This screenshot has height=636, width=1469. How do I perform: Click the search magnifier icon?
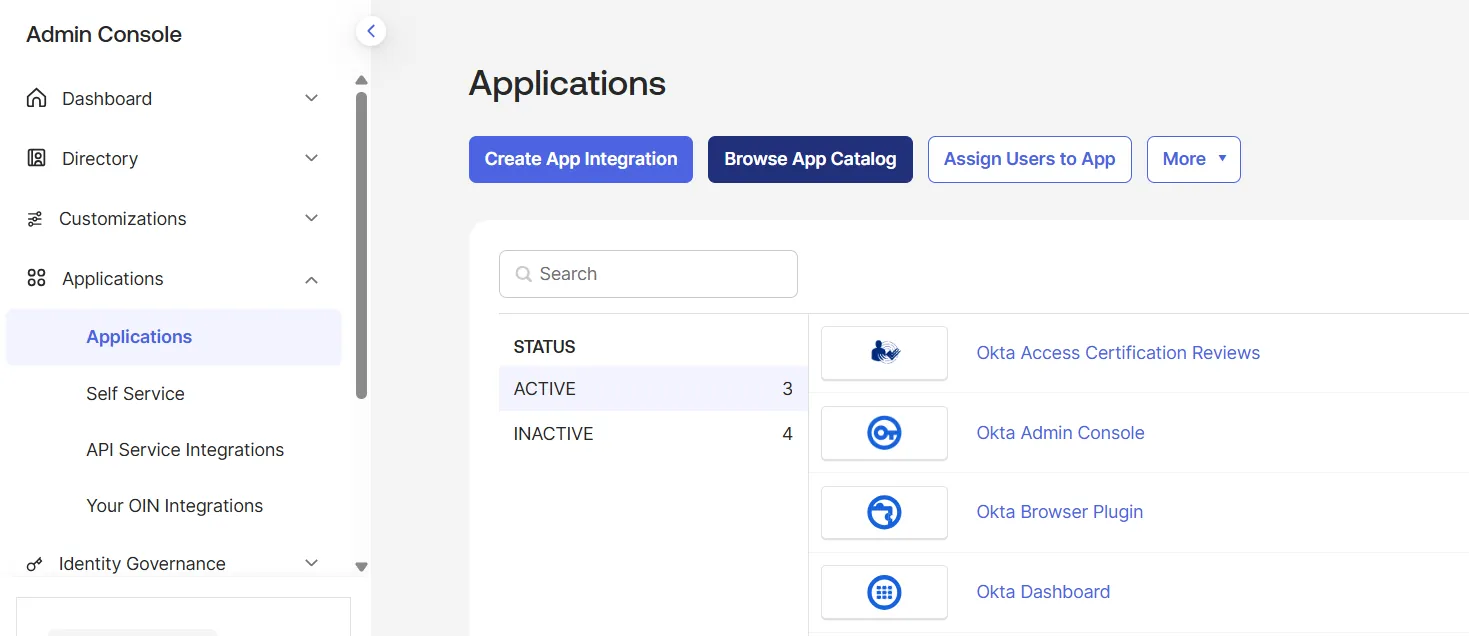523,274
